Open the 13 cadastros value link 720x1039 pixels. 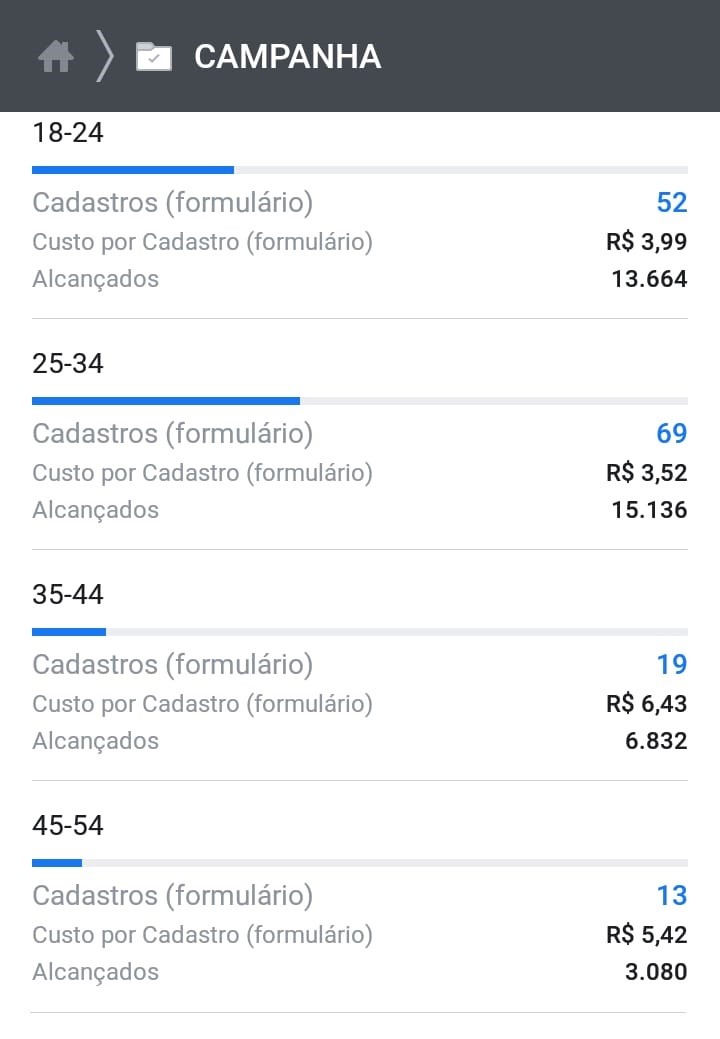click(x=672, y=896)
